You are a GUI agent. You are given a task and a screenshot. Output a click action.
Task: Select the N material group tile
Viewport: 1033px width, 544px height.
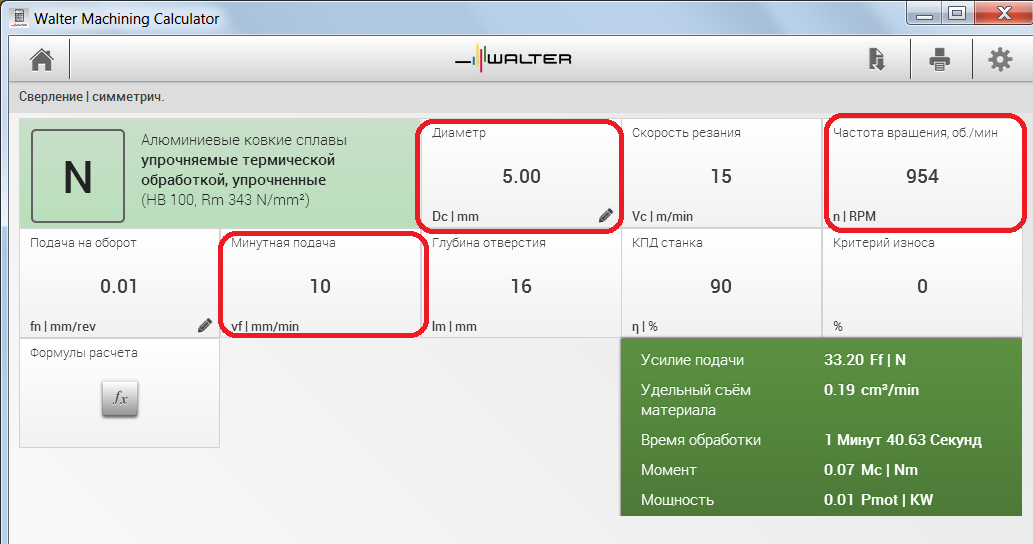pos(78,176)
